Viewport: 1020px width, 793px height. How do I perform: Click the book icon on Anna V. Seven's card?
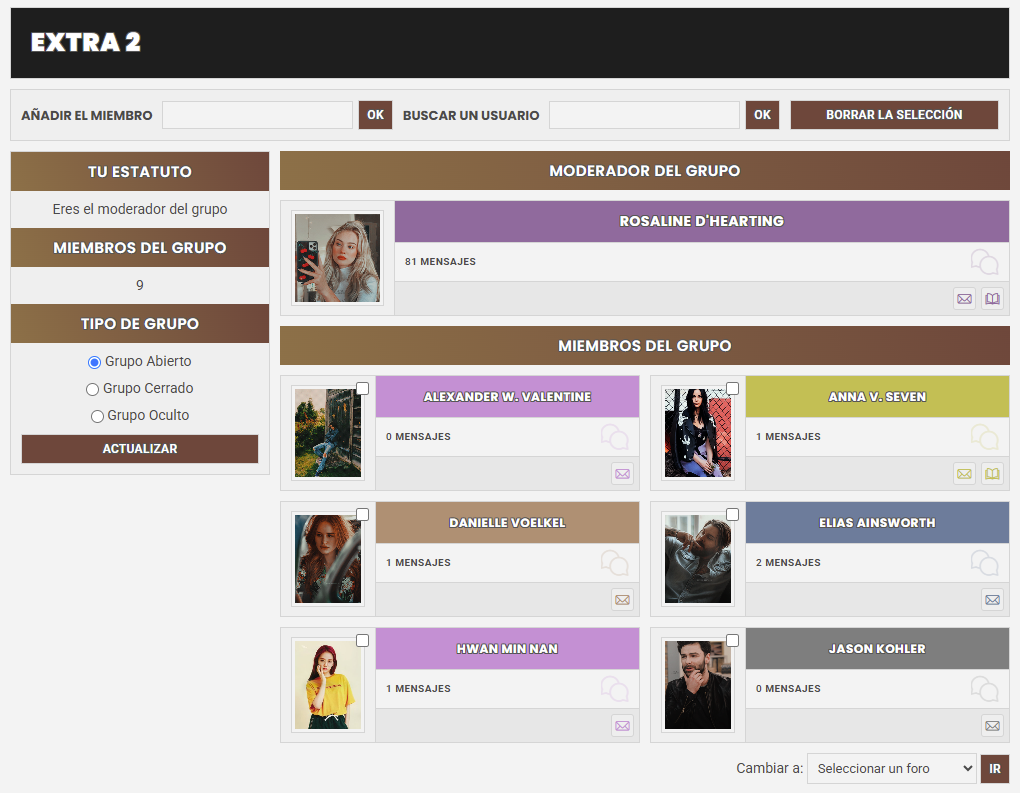coord(992,474)
